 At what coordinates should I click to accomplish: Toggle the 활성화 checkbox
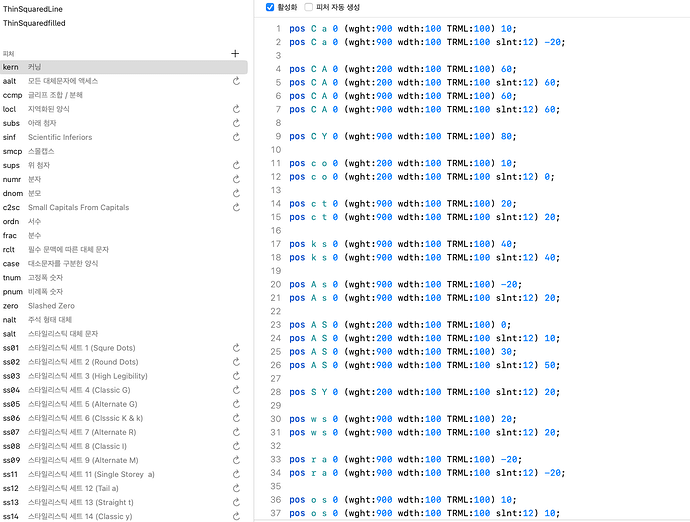270,7
